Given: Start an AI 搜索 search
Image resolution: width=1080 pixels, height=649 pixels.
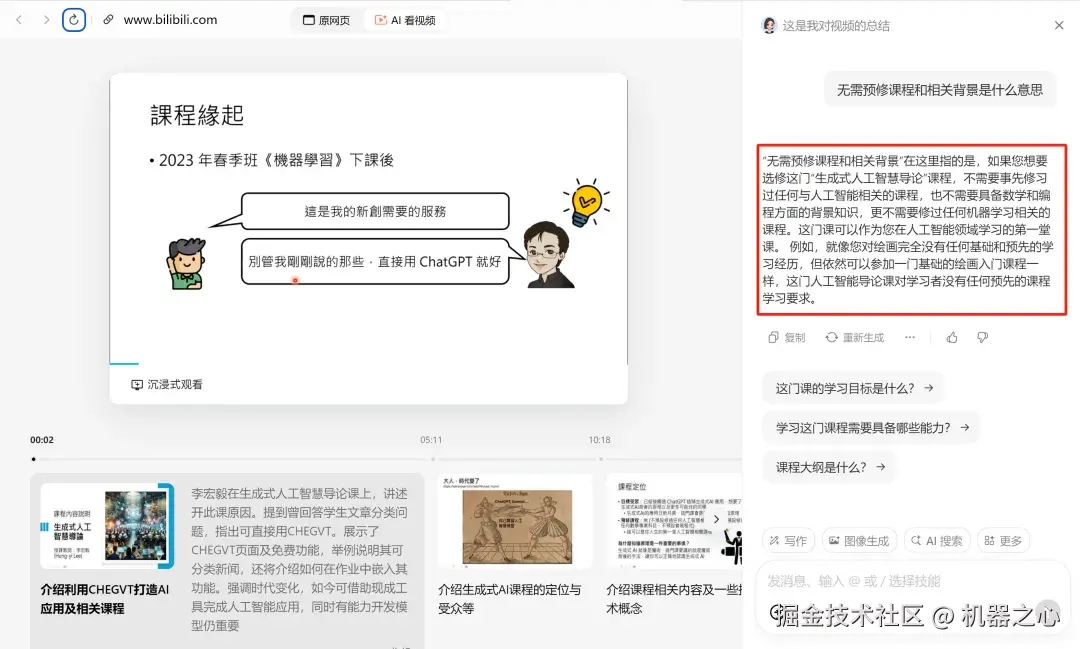Looking at the screenshot, I should pyautogui.click(x=937, y=540).
